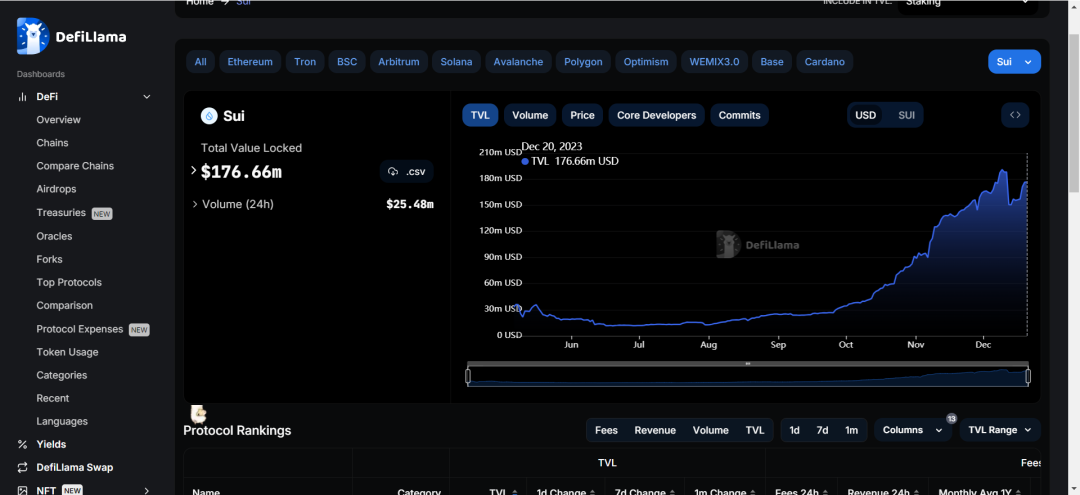The height and width of the screenshot is (495, 1080).
Task: Click the DefiLlama Swap arrows icon
Action: [22, 467]
